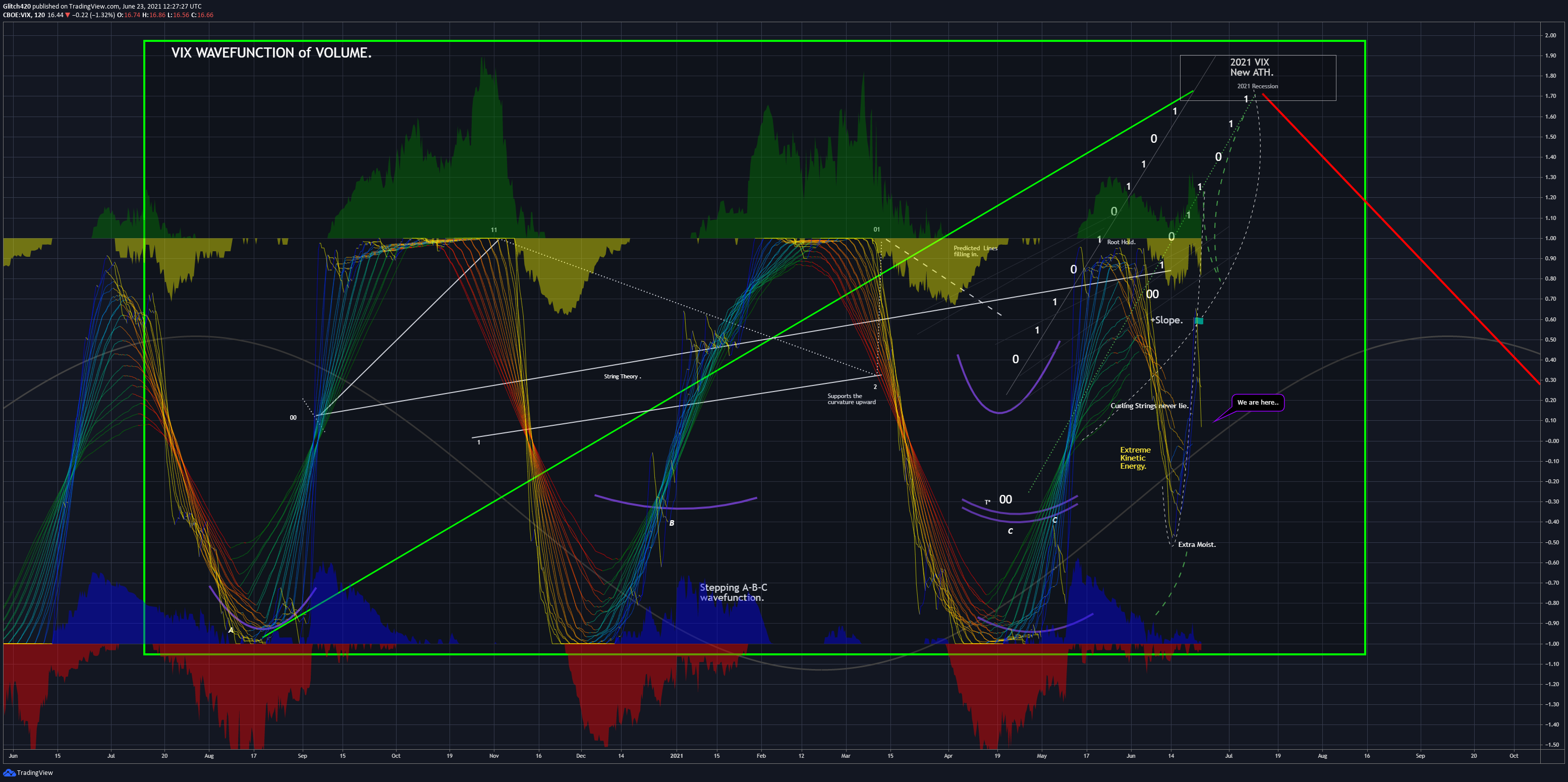
Task: Select 'Nov' on the time axis
Action: [x=493, y=756]
